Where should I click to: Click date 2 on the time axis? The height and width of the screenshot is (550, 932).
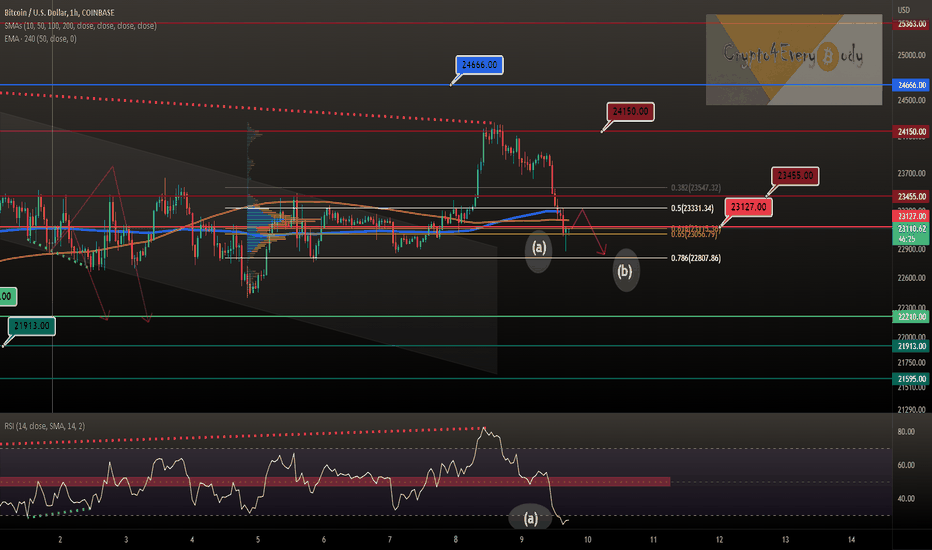click(x=60, y=540)
